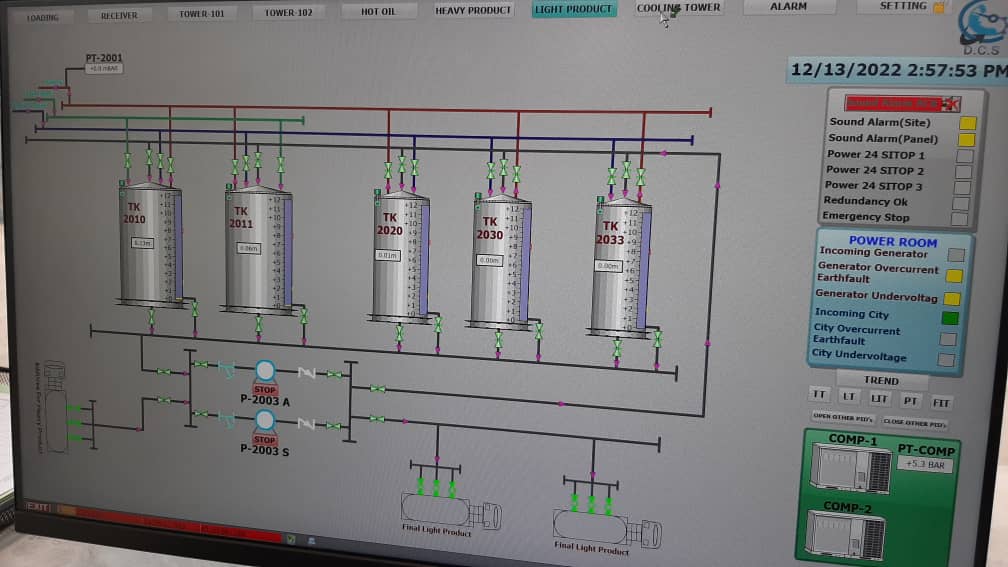Click the EXIT button at bottom left
Image resolution: width=1008 pixels, height=567 pixels.
38,507
